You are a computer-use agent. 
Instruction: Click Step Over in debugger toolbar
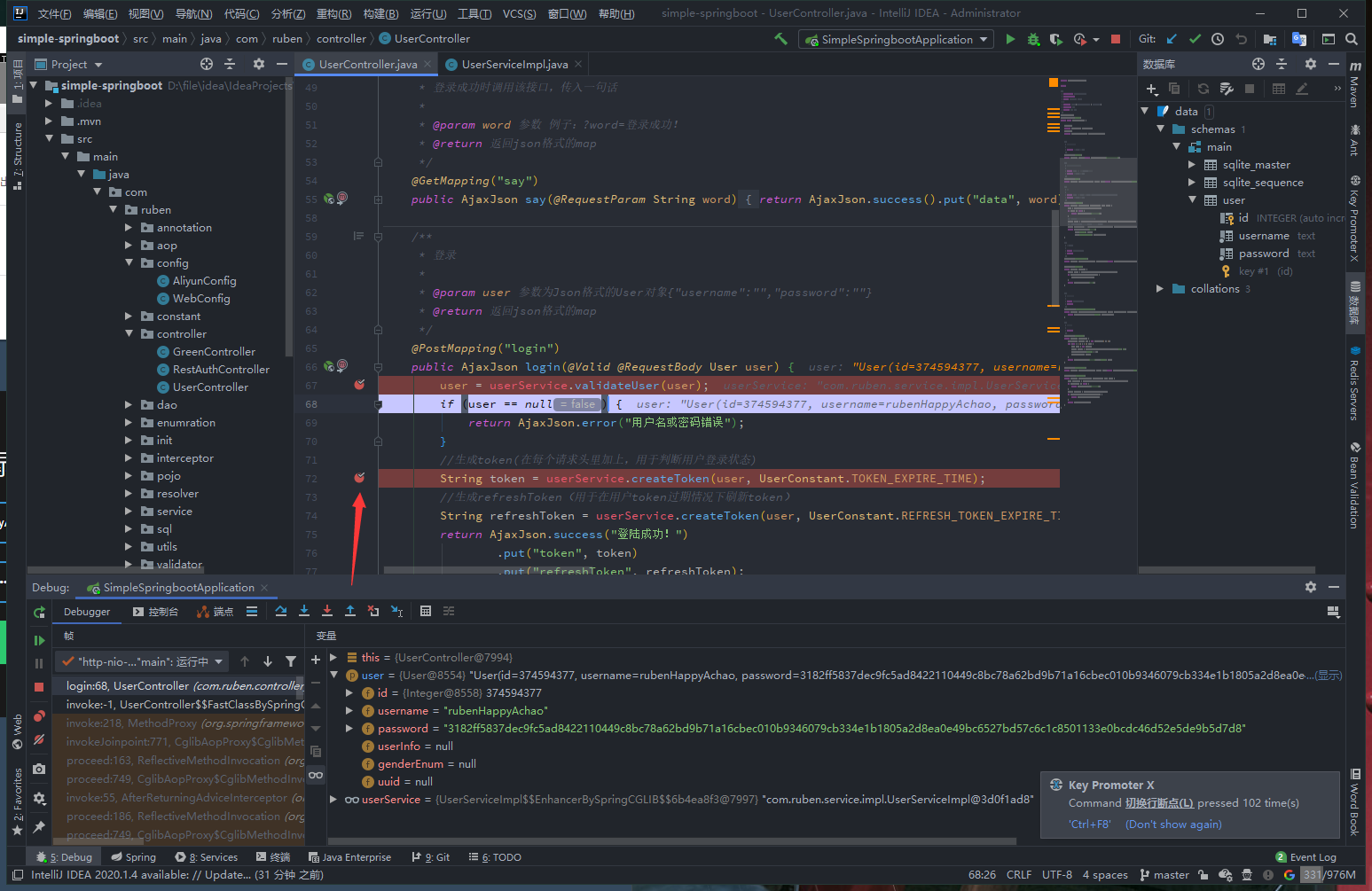pyautogui.click(x=281, y=611)
